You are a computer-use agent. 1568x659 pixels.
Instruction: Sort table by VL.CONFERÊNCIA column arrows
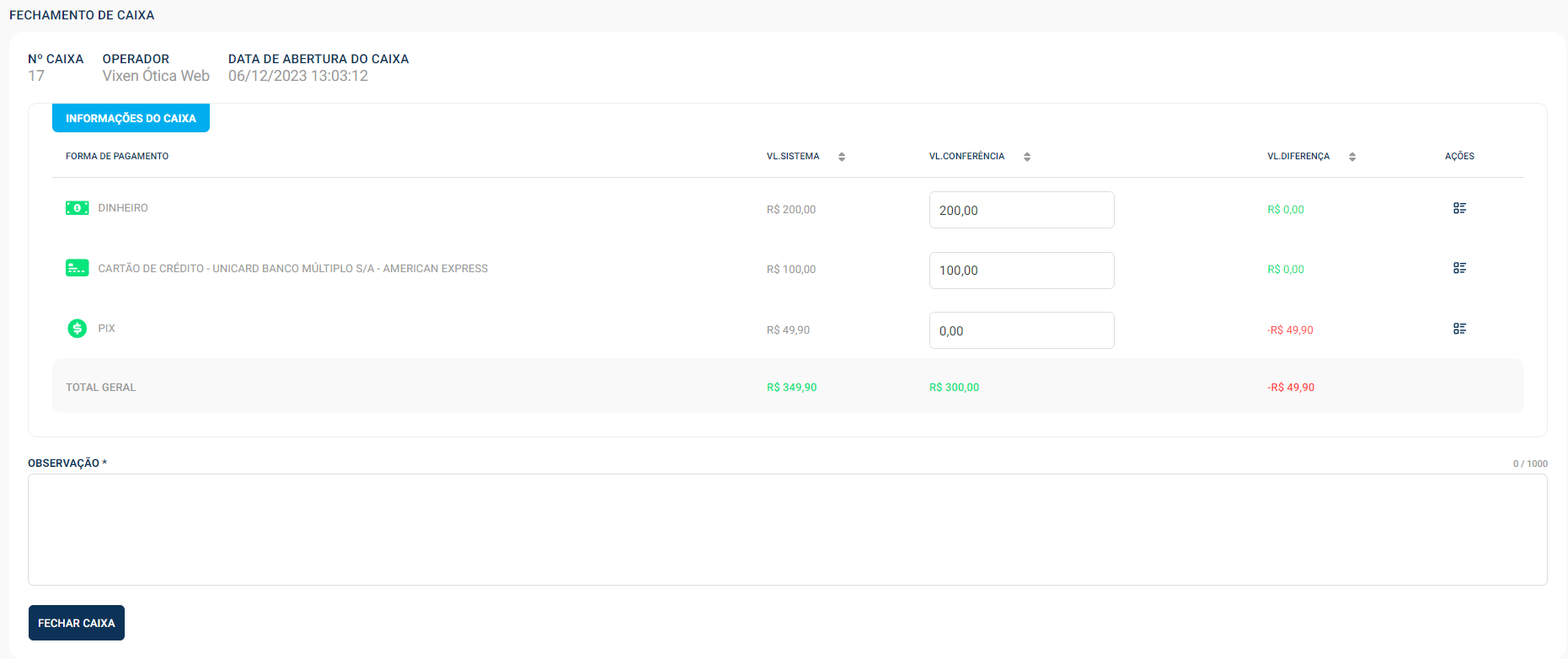point(1026,157)
